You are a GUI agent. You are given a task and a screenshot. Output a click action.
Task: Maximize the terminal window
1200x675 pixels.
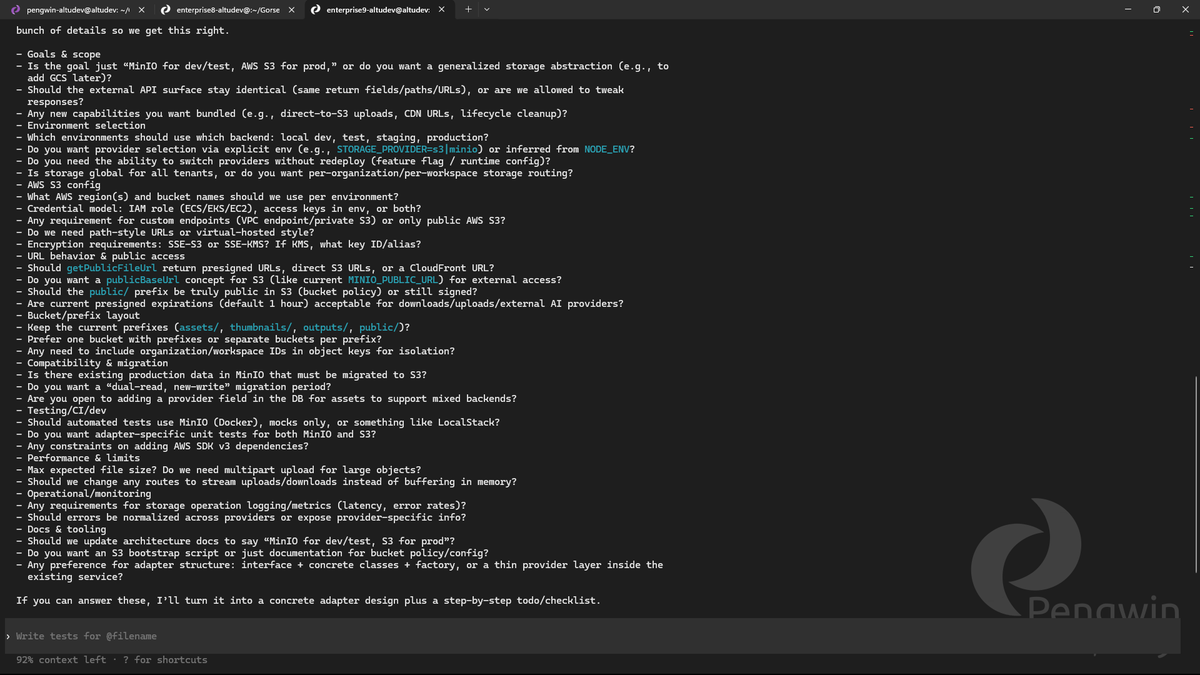pos(1157,9)
